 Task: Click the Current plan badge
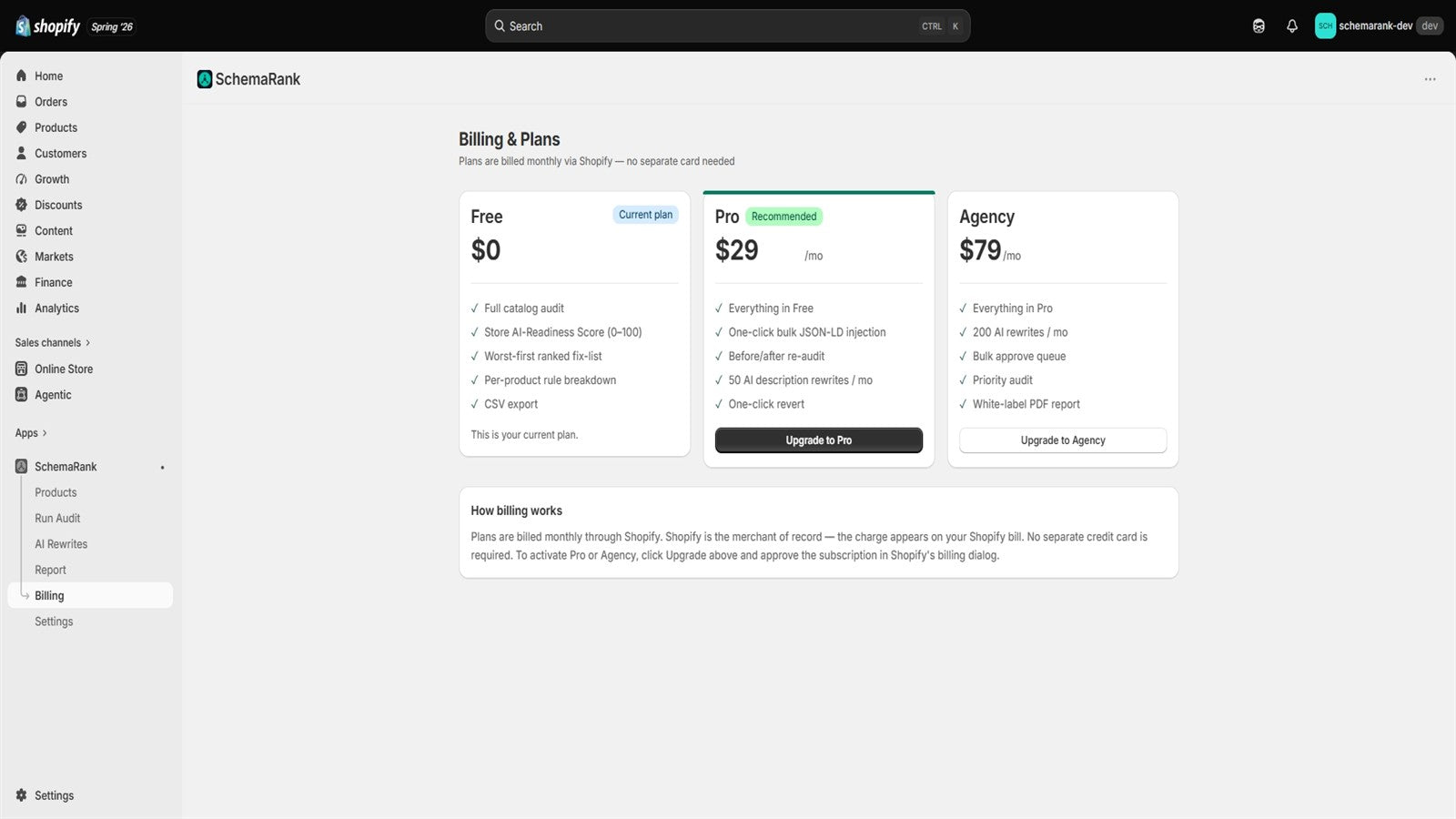(646, 215)
